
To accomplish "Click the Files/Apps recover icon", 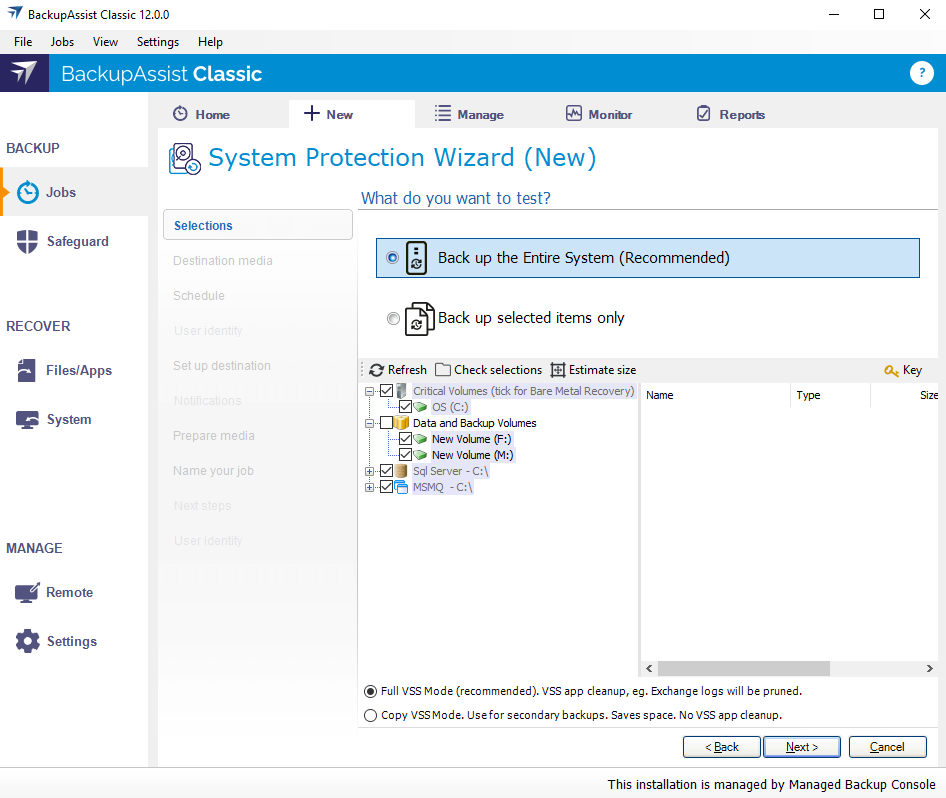I will 27,370.
